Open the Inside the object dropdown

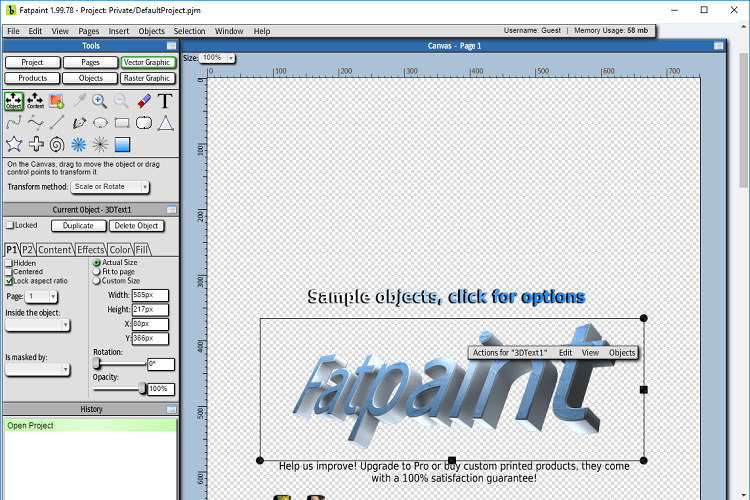(x=38, y=325)
